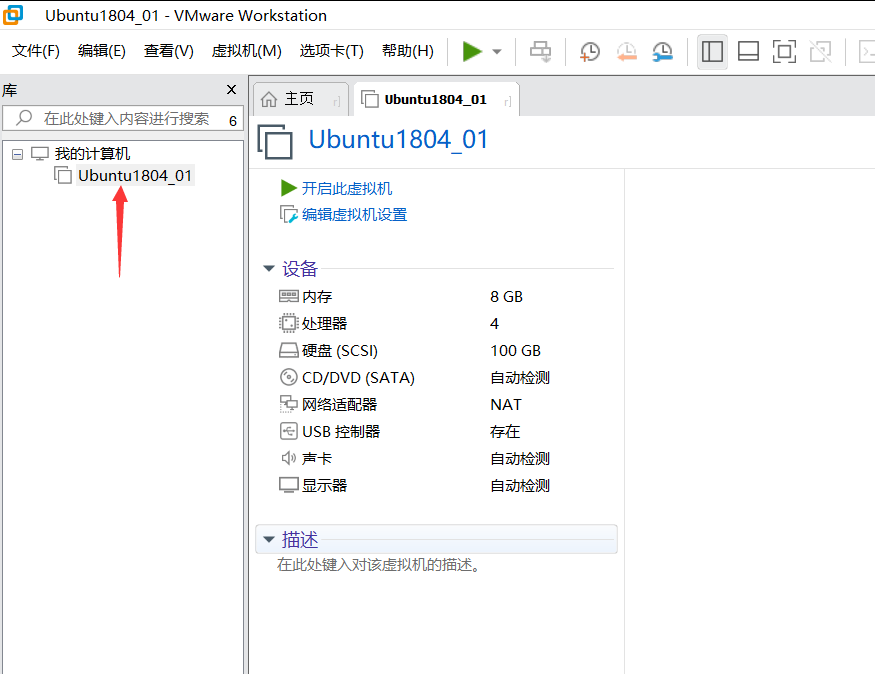Click the 100 GB disk value
The width and height of the screenshot is (875, 674).
tap(515, 351)
